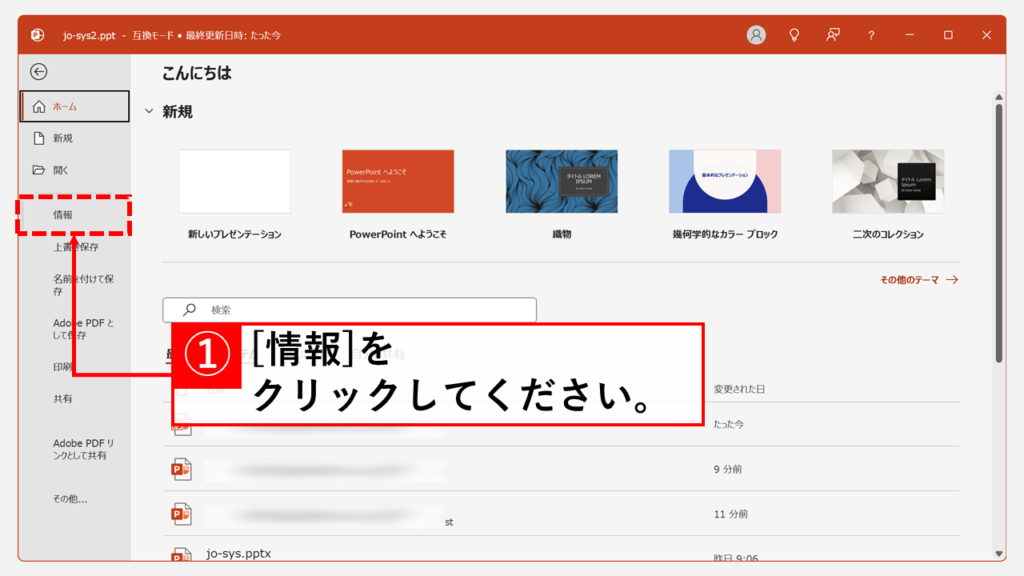Click the file icon beside jo-sys.pptx

(x=181, y=554)
